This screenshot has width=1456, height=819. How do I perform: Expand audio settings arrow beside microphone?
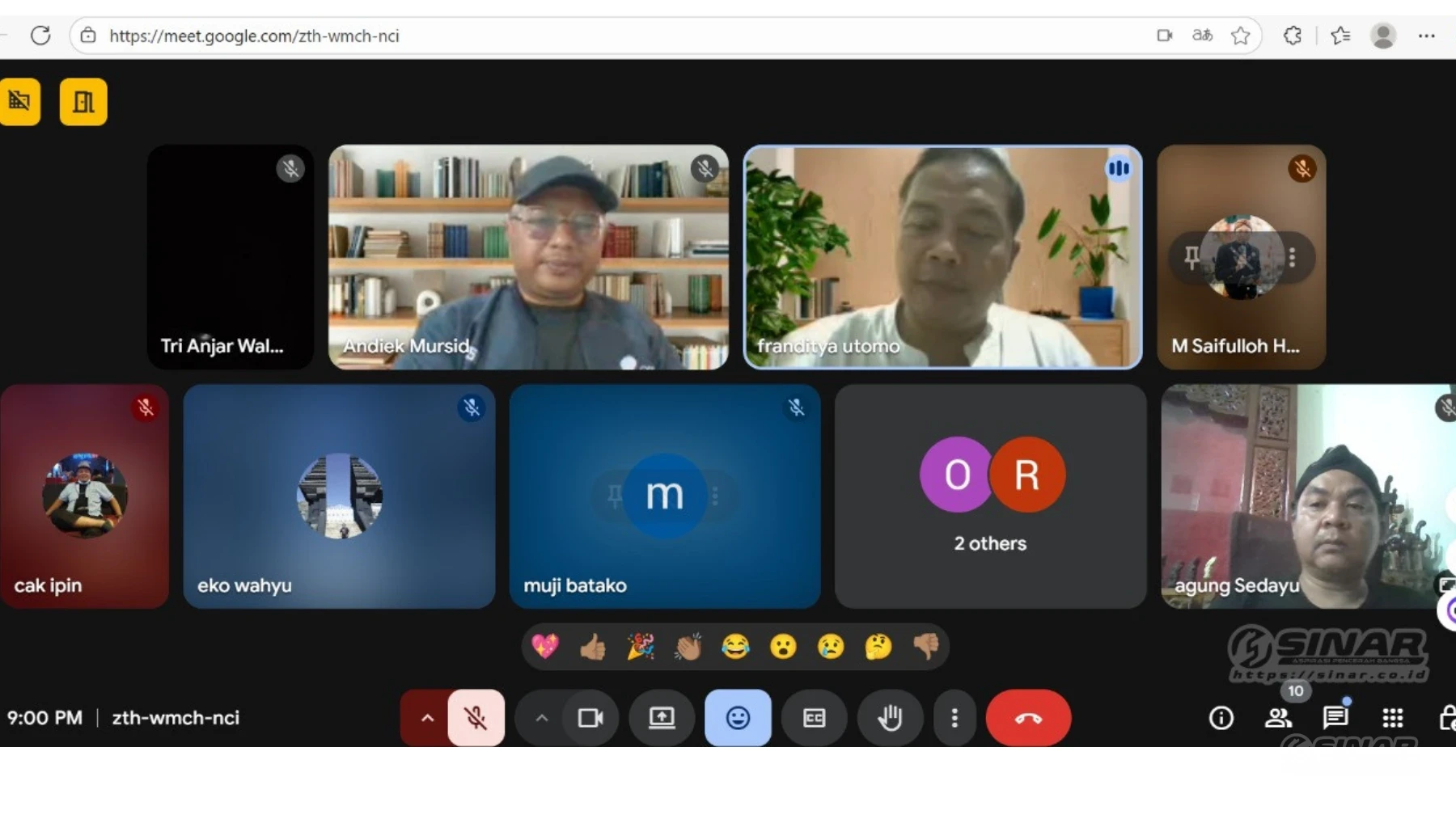(x=427, y=718)
